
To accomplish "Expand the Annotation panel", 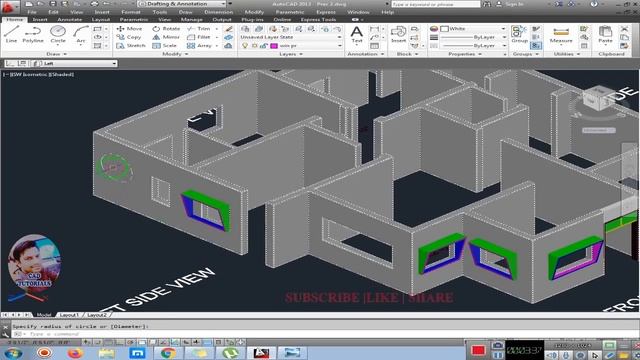I will pyautogui.click(x=365, y=54).
